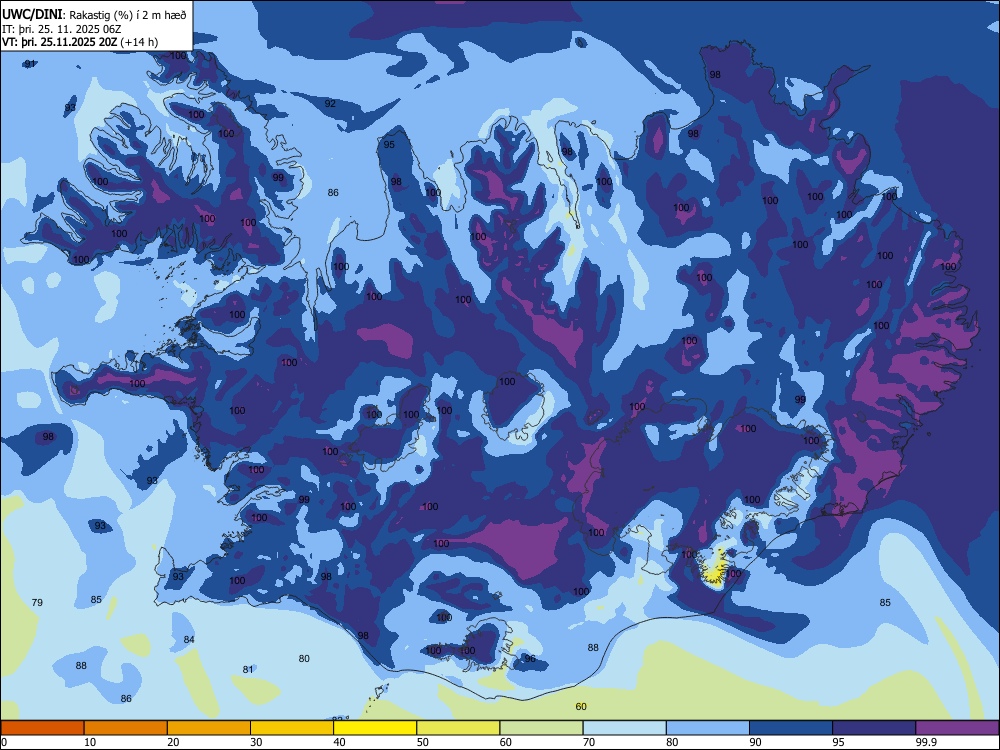This screenshot has height=750, width=1000.
Task: Select the '79' humidity value on the map
Action: click(37, 602)
